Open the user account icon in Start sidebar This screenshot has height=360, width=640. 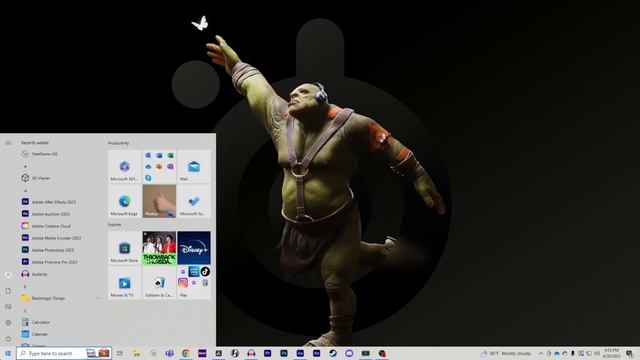[x=8, y=275]
